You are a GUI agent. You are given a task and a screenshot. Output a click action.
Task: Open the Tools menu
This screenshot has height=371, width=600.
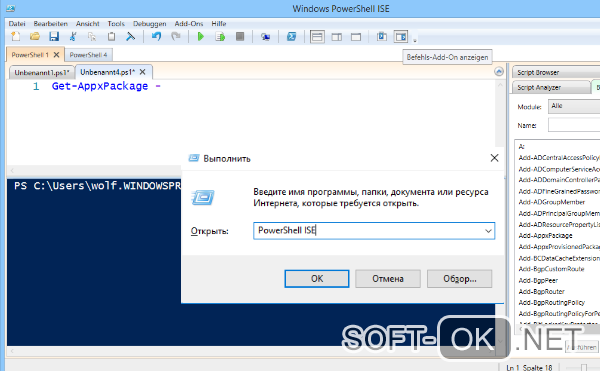click(116, 24)
